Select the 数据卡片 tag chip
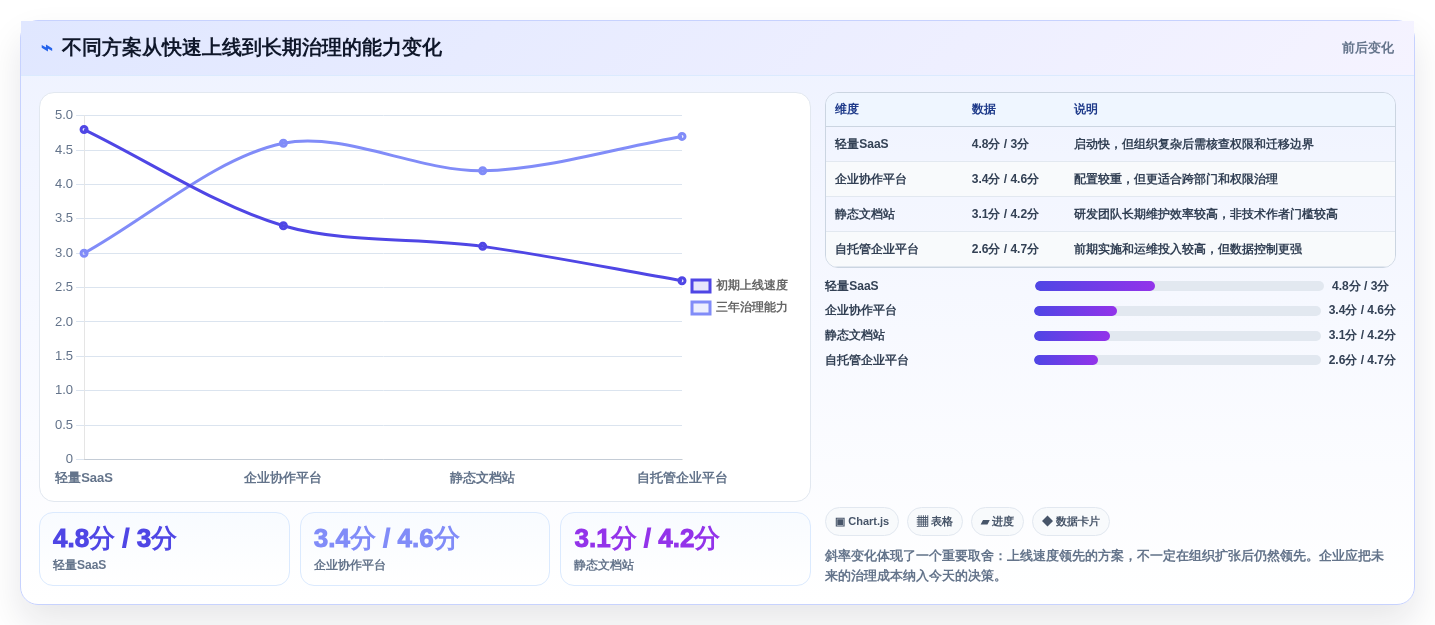Viewport: 1435px width, 625px height. coord(1071,522)
